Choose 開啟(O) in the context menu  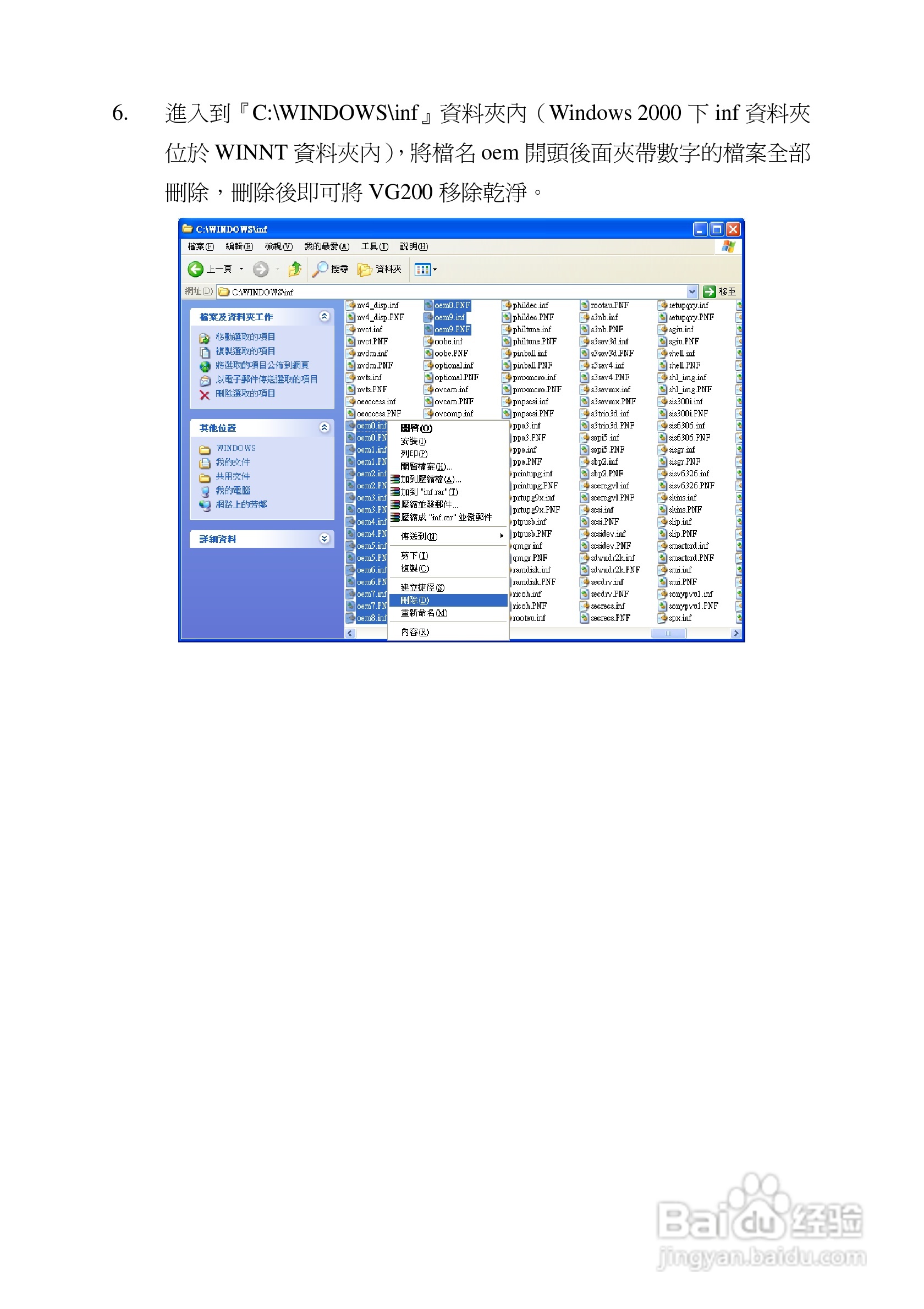[448, 428]
